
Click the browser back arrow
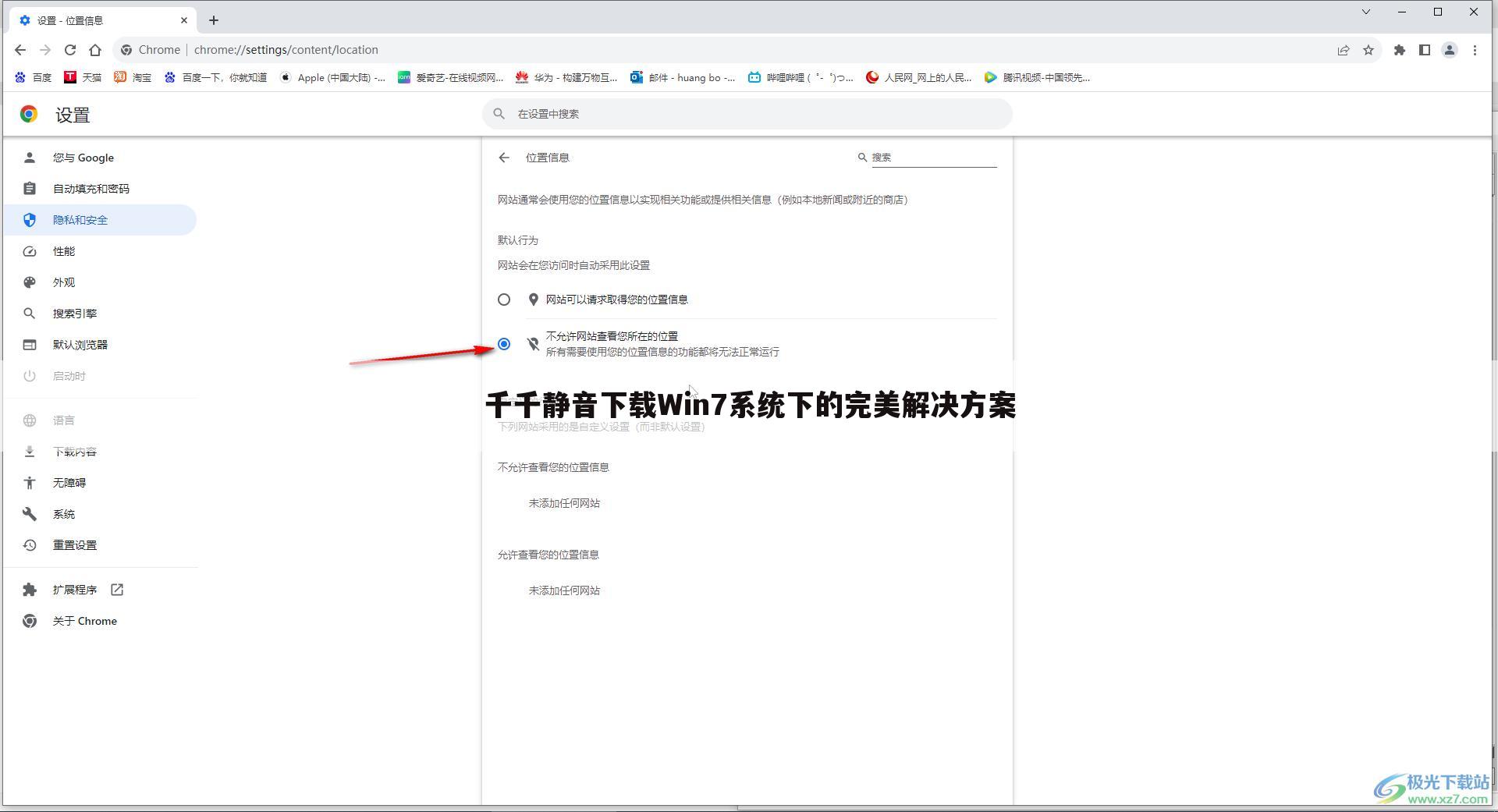pyautogui.click(x=20, y=50)
